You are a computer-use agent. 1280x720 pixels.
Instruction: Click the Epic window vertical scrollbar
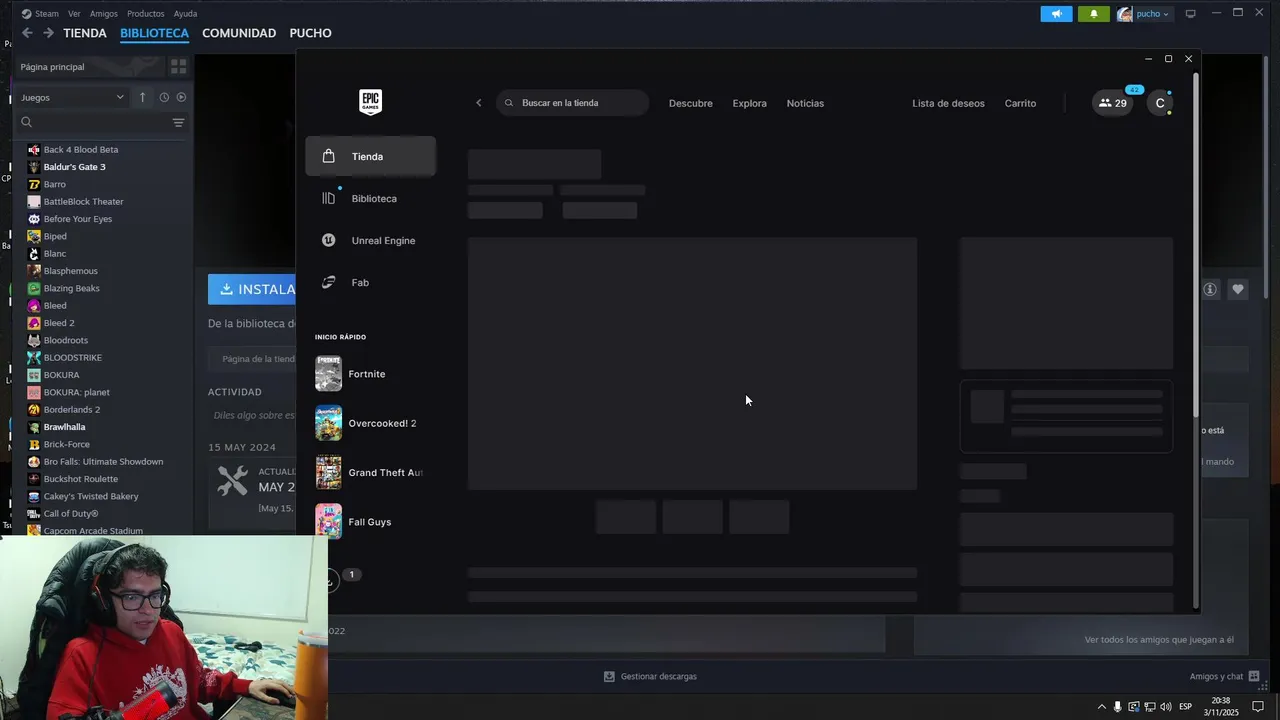[1196, 245]
